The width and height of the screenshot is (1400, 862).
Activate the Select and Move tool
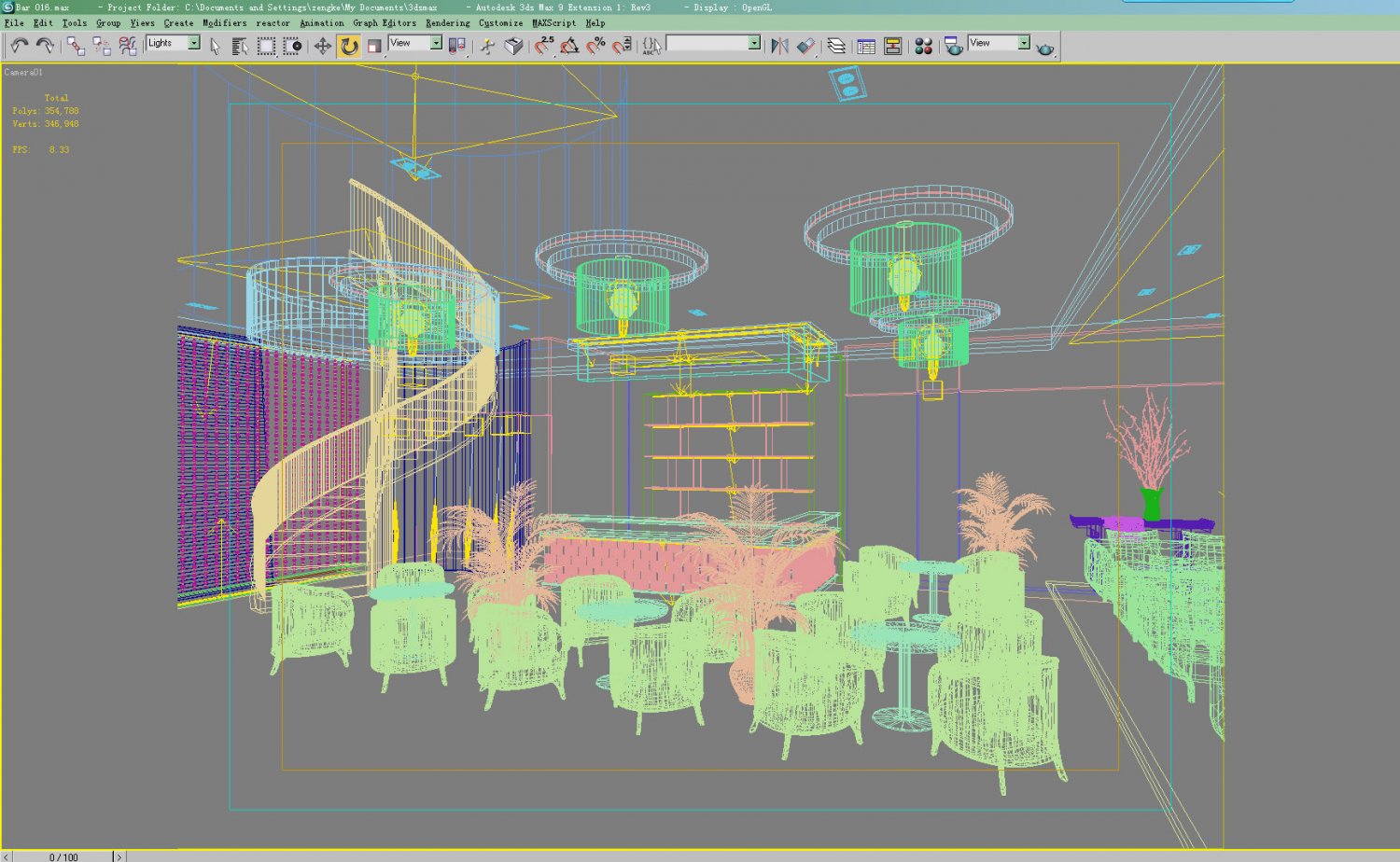(x=322, y=44)
